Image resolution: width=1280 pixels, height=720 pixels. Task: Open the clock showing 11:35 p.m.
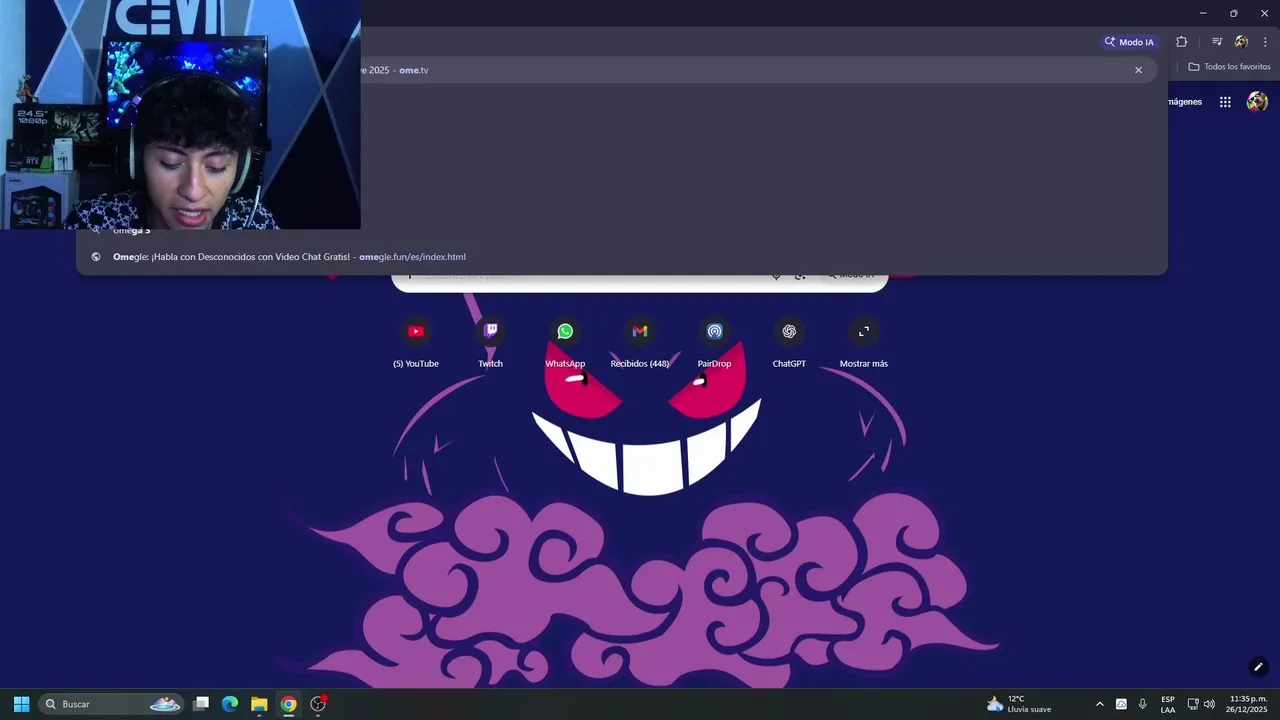pyautogui.click(x=1247, y=704)
